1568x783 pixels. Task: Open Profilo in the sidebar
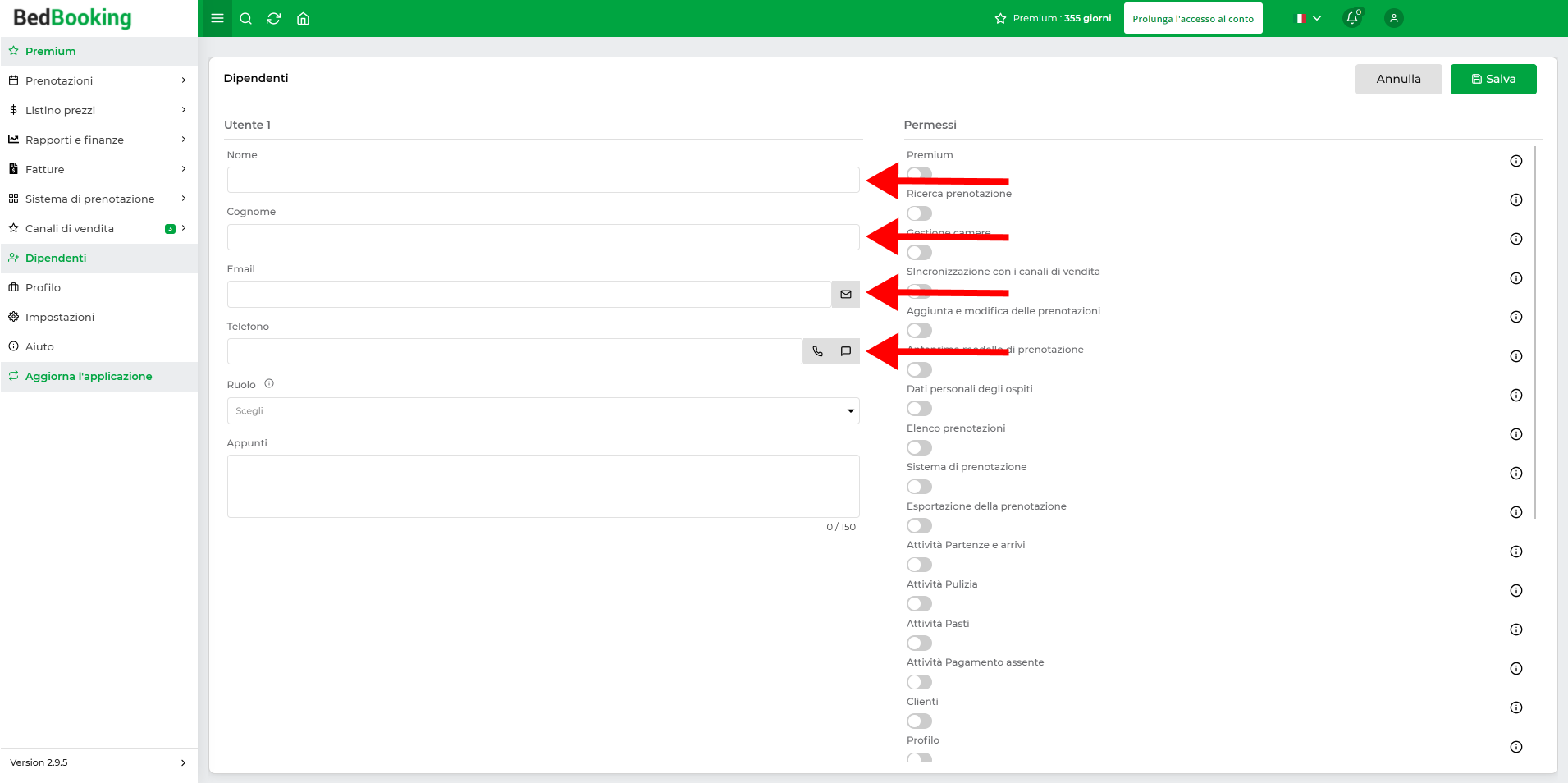(99, 287)
